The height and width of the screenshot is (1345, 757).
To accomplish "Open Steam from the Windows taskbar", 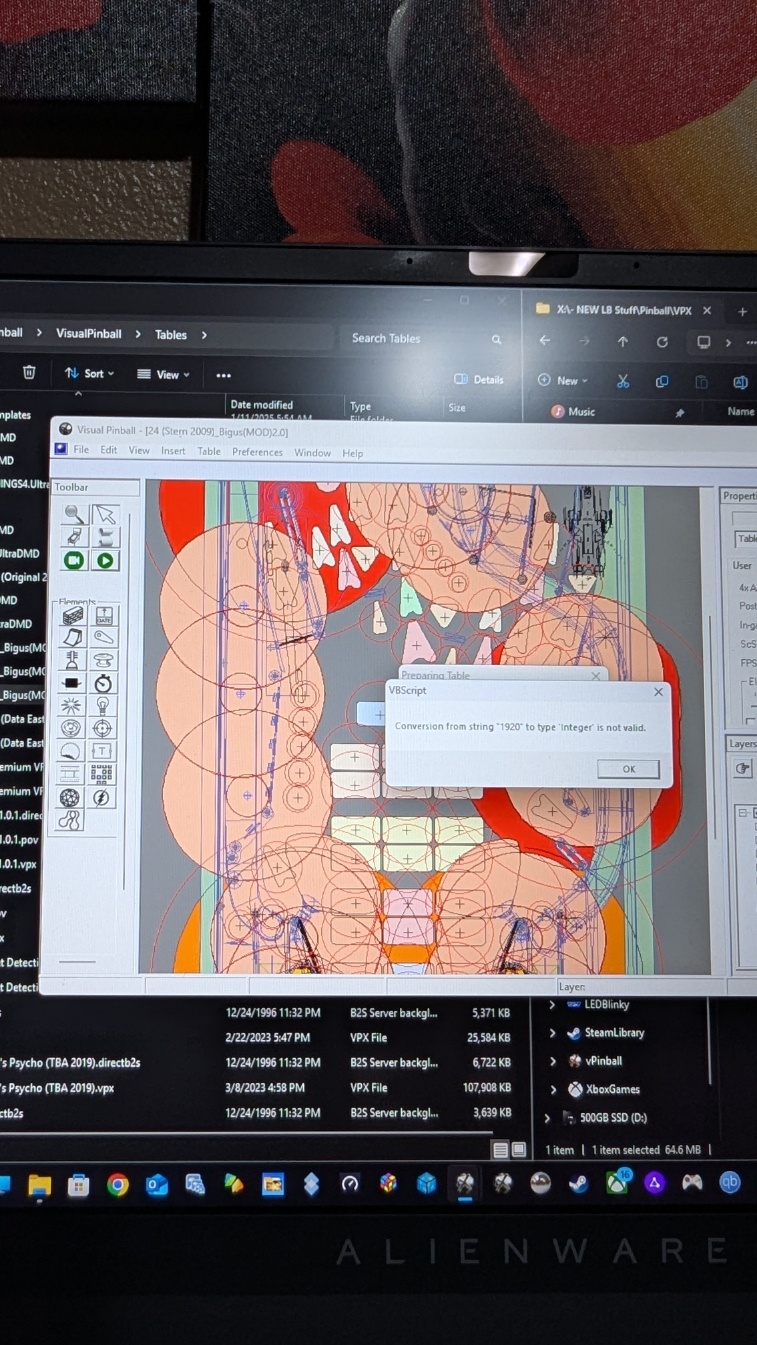I will pyautogui.click(x=578, y=1184).
